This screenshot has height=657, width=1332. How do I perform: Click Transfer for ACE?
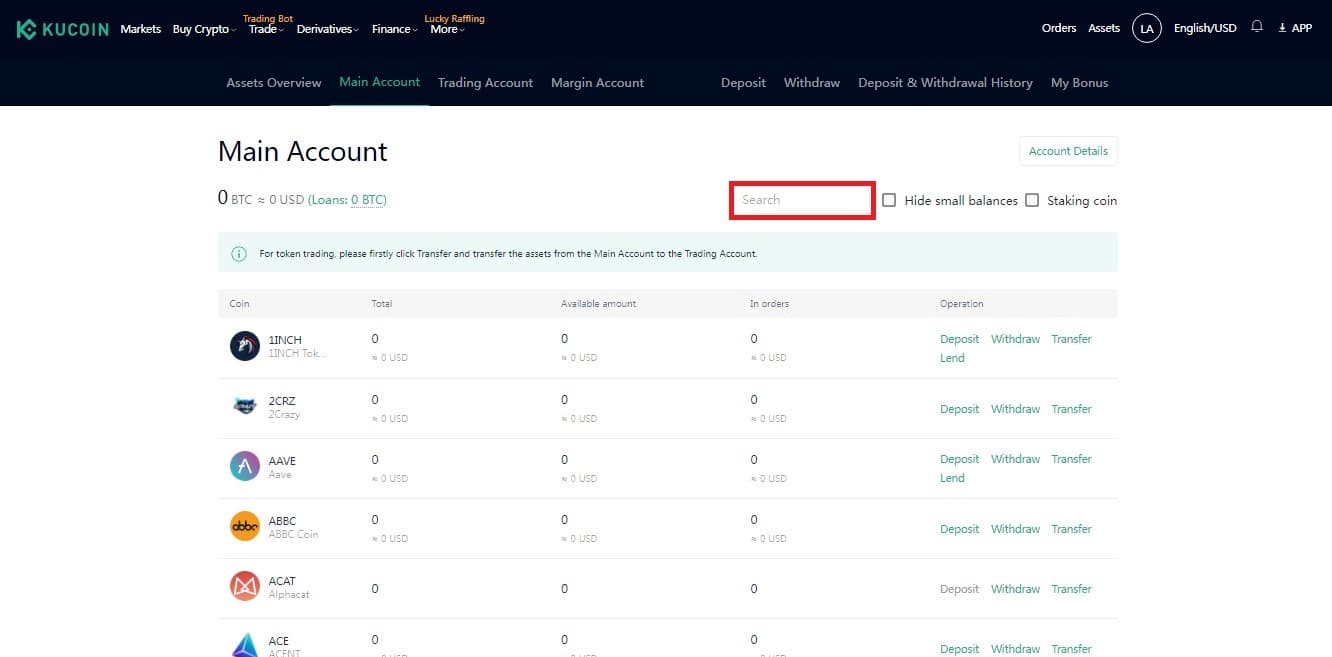[x=1071, y=649]
